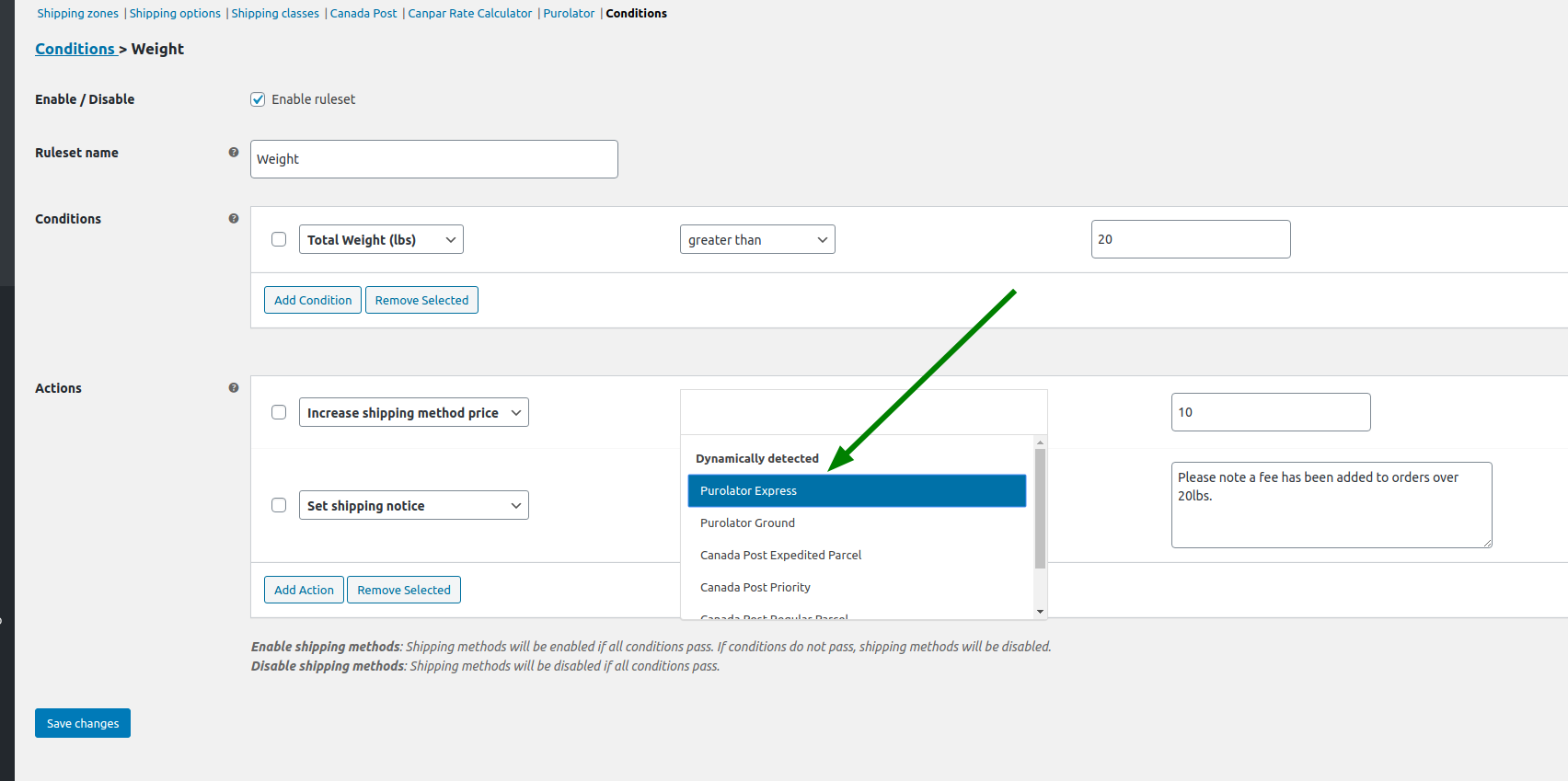Viewport: 1568px width, 781px height.
Task: Click the condition value field containing 20
Action: pyautogui.click(x=1191, y=239)
